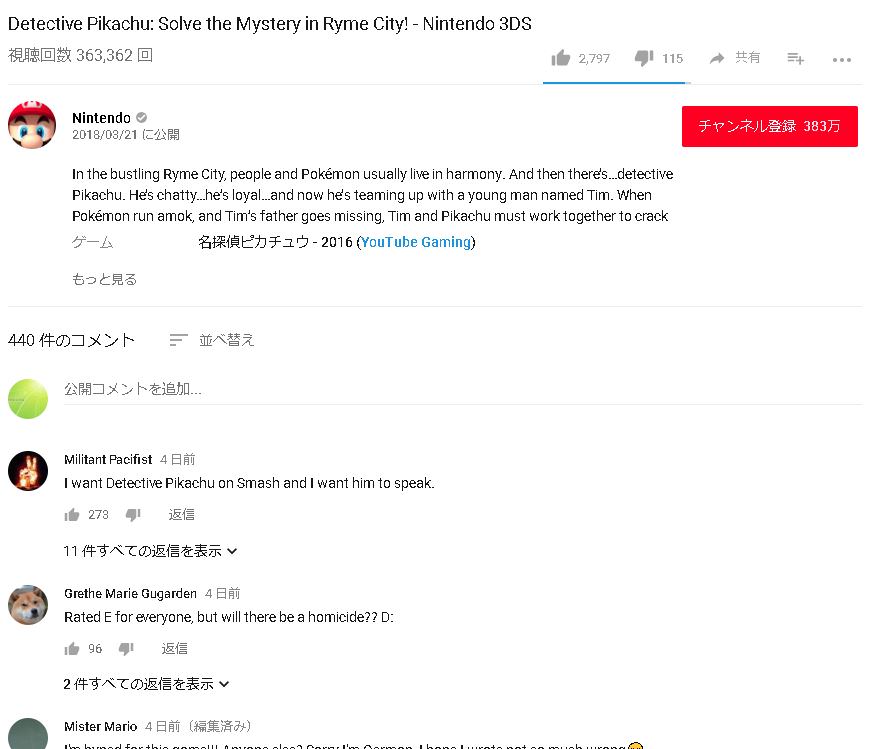
Task: Show more of the description (もっと見る)
Action: [104, 279]
